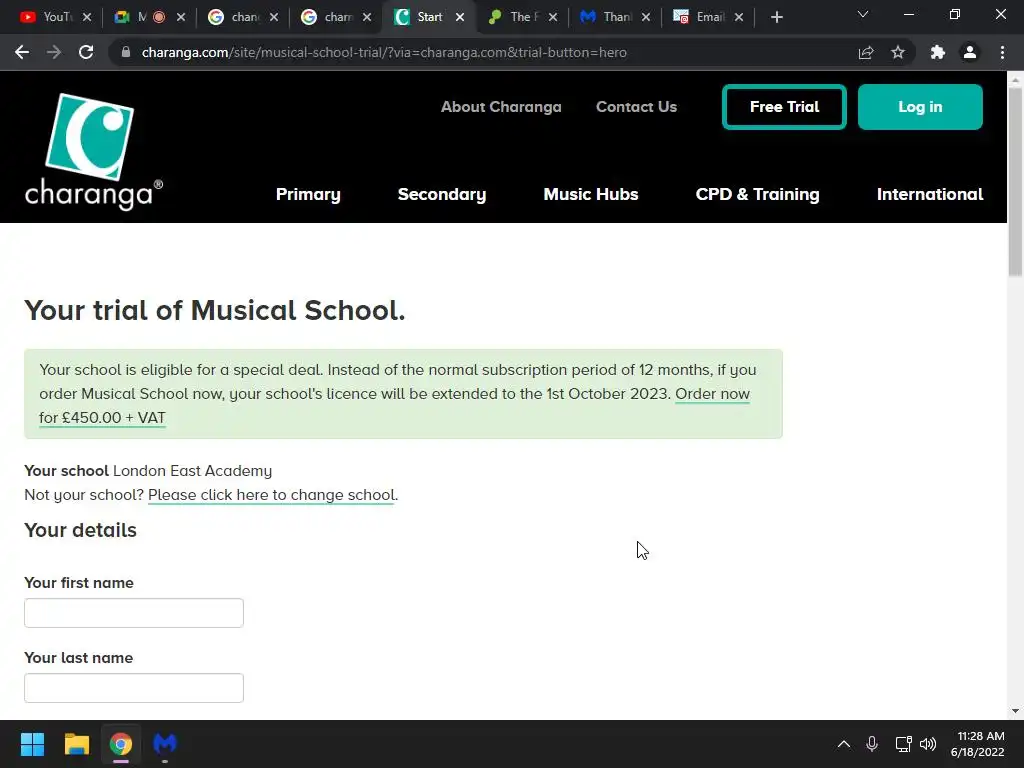
Task: Close the Email tab
Action: [739, 17]
